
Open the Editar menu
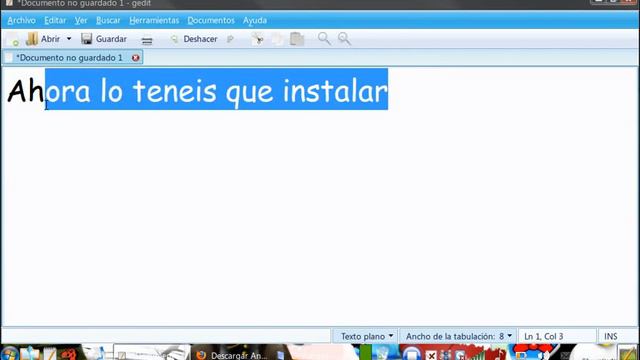click(x=55, y=20)
